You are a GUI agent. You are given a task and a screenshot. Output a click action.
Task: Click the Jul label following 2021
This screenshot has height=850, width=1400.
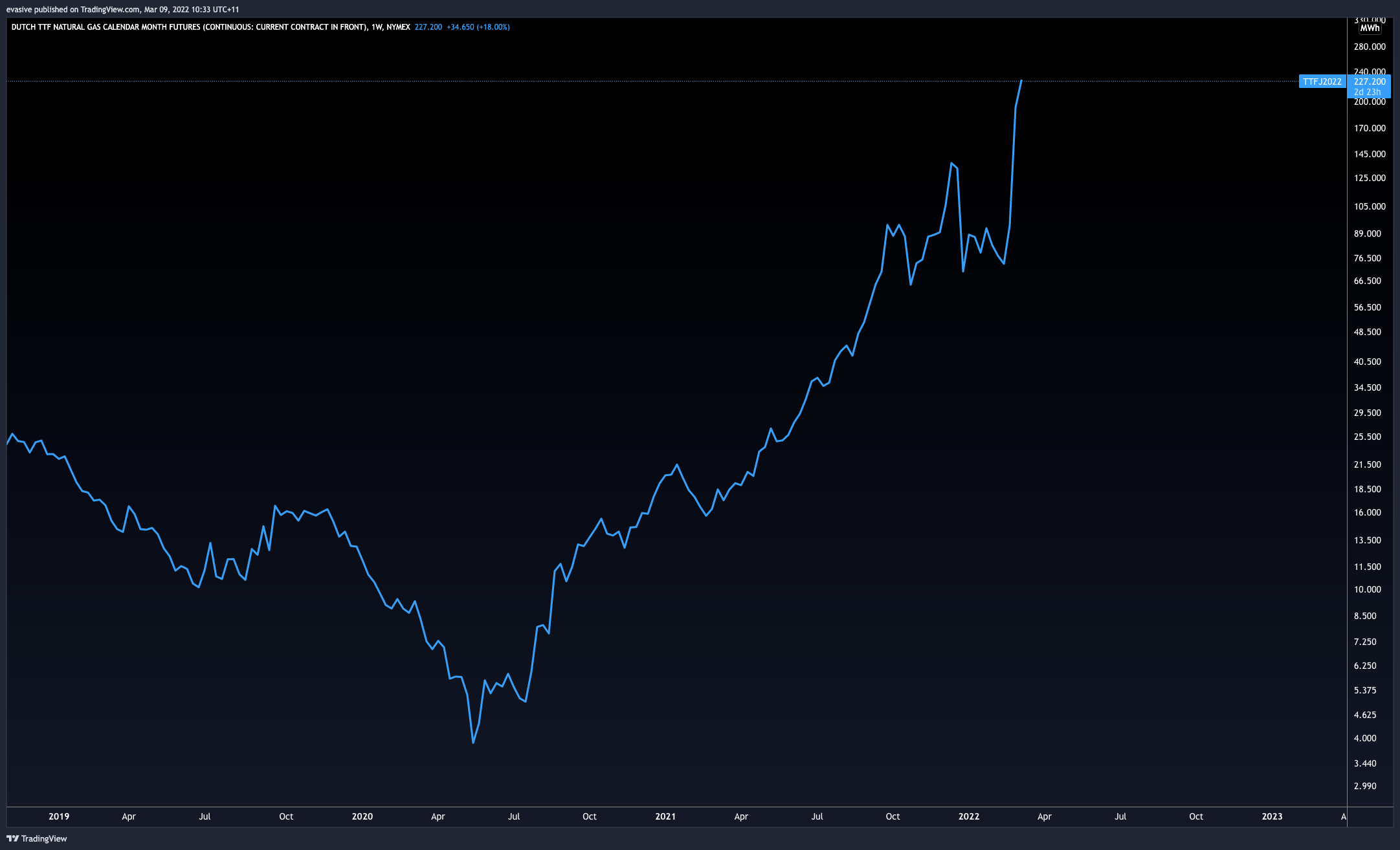(x=817, y=816)
